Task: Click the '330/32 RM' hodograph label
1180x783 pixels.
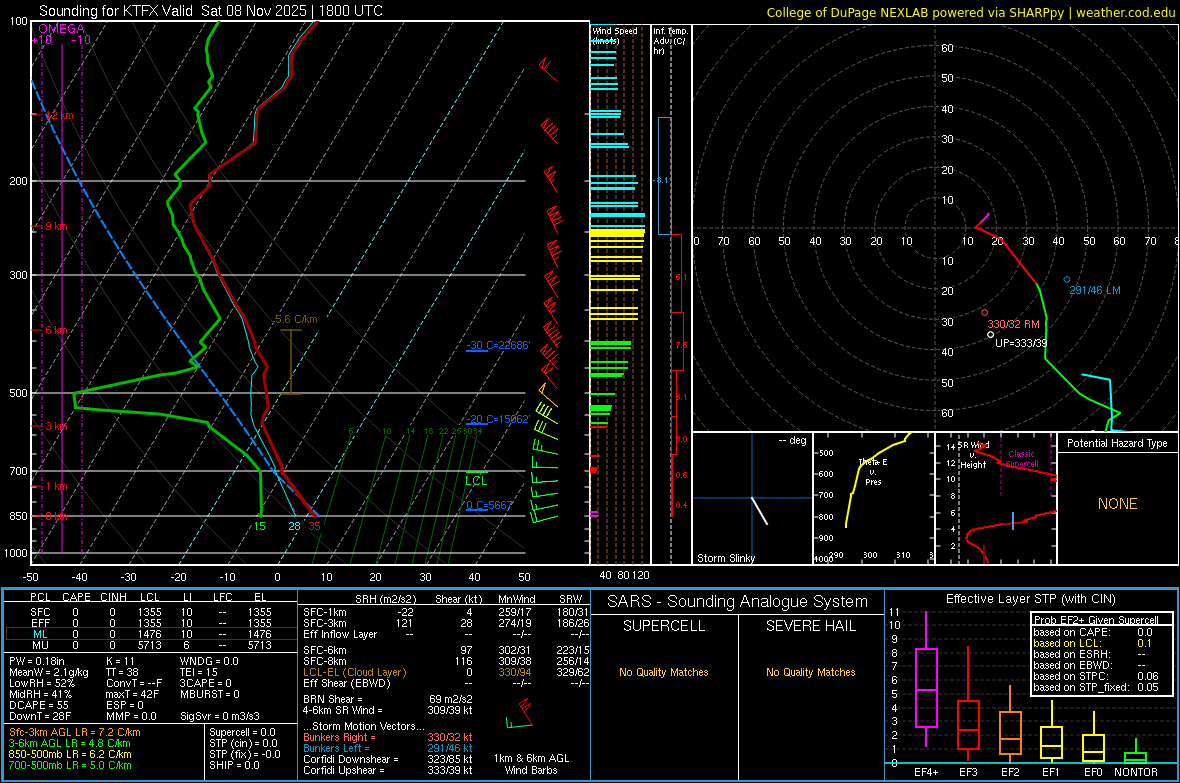Action: click(x=1013, y=324)
